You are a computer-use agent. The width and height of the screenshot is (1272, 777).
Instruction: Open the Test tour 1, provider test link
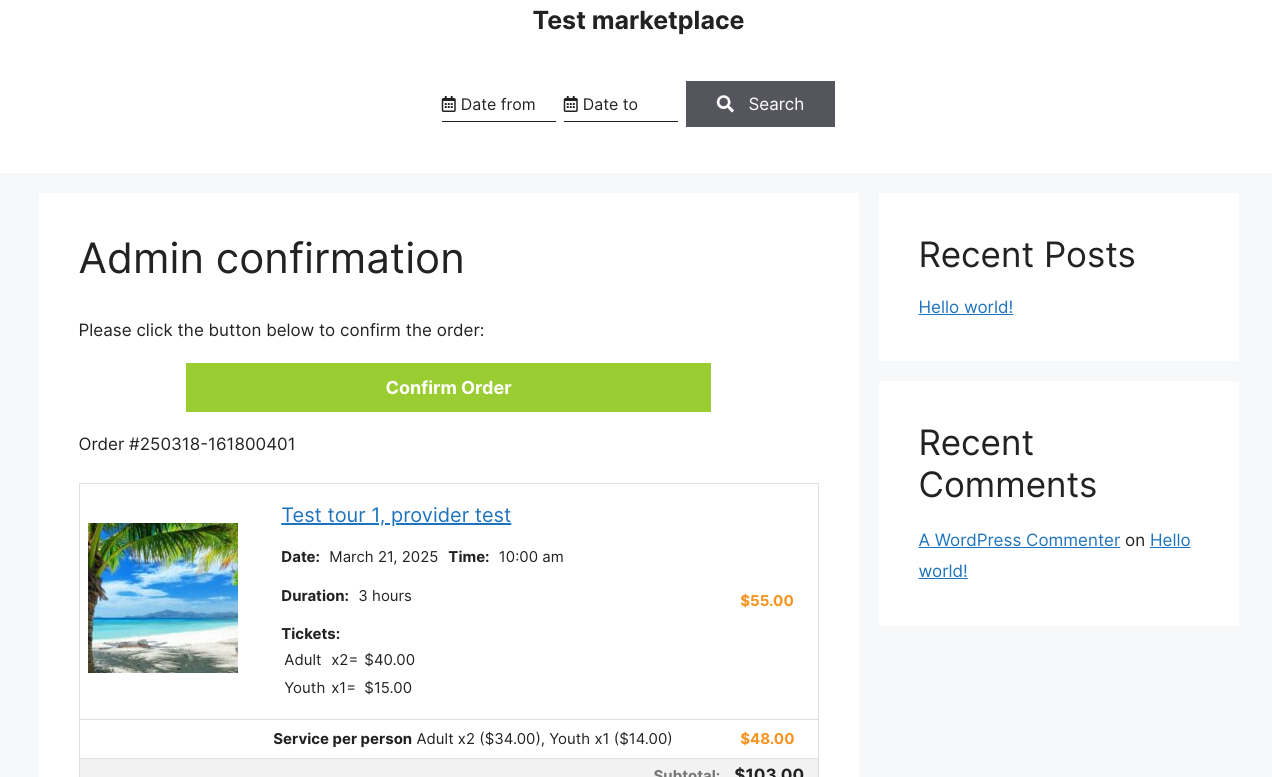coord(396,515)
